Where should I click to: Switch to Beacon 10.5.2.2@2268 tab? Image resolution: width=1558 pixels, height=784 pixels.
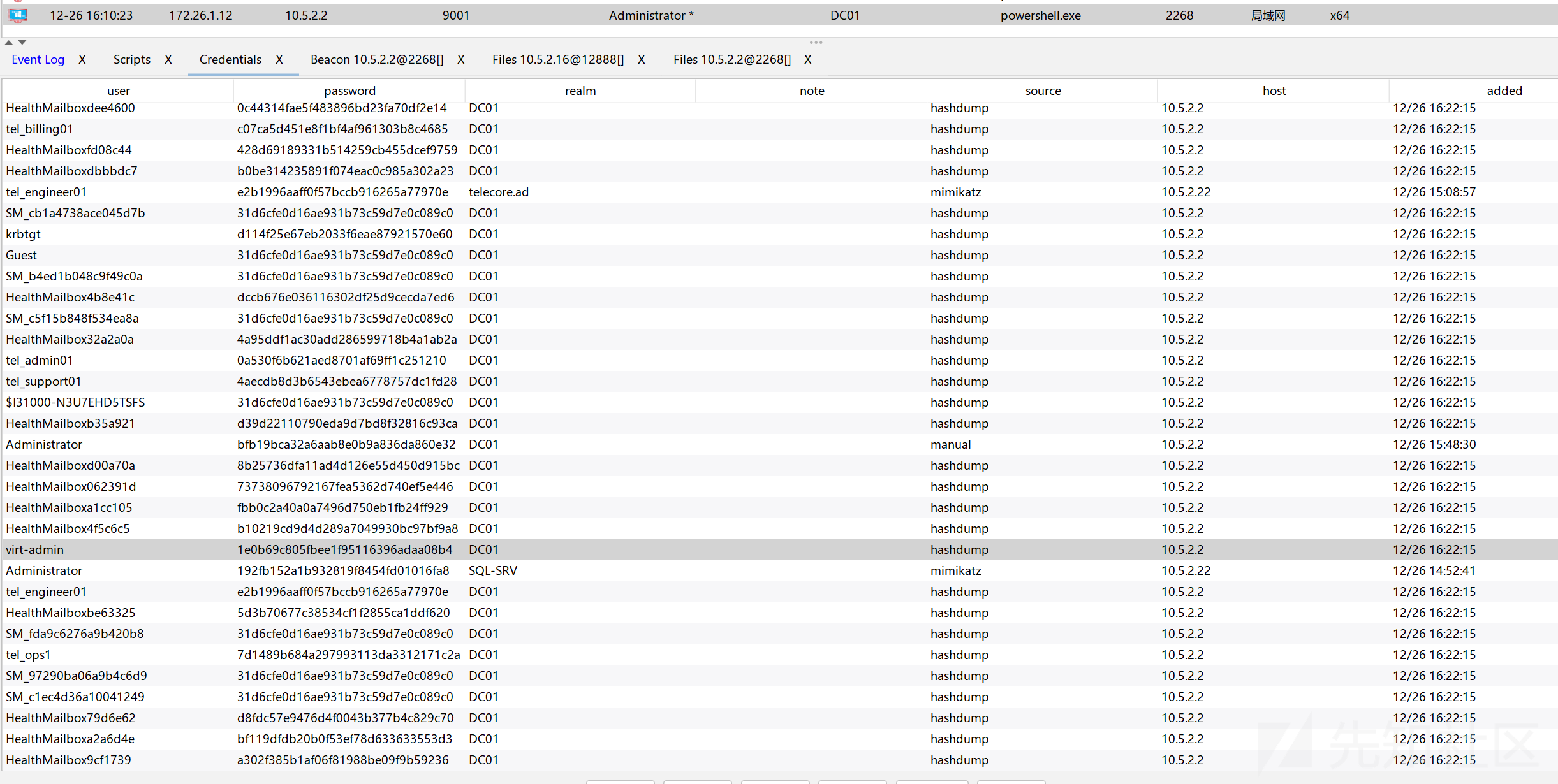(x=377, y=59)
